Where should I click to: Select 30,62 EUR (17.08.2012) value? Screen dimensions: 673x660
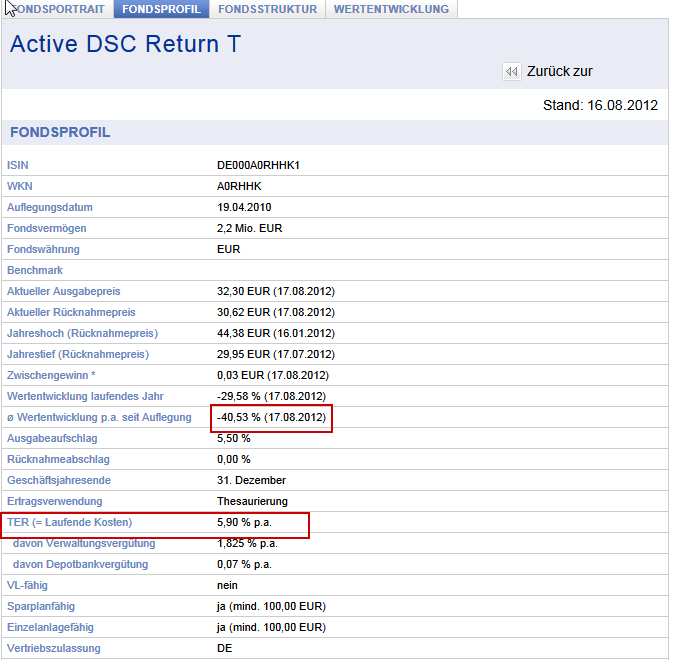tap(276, 312)
